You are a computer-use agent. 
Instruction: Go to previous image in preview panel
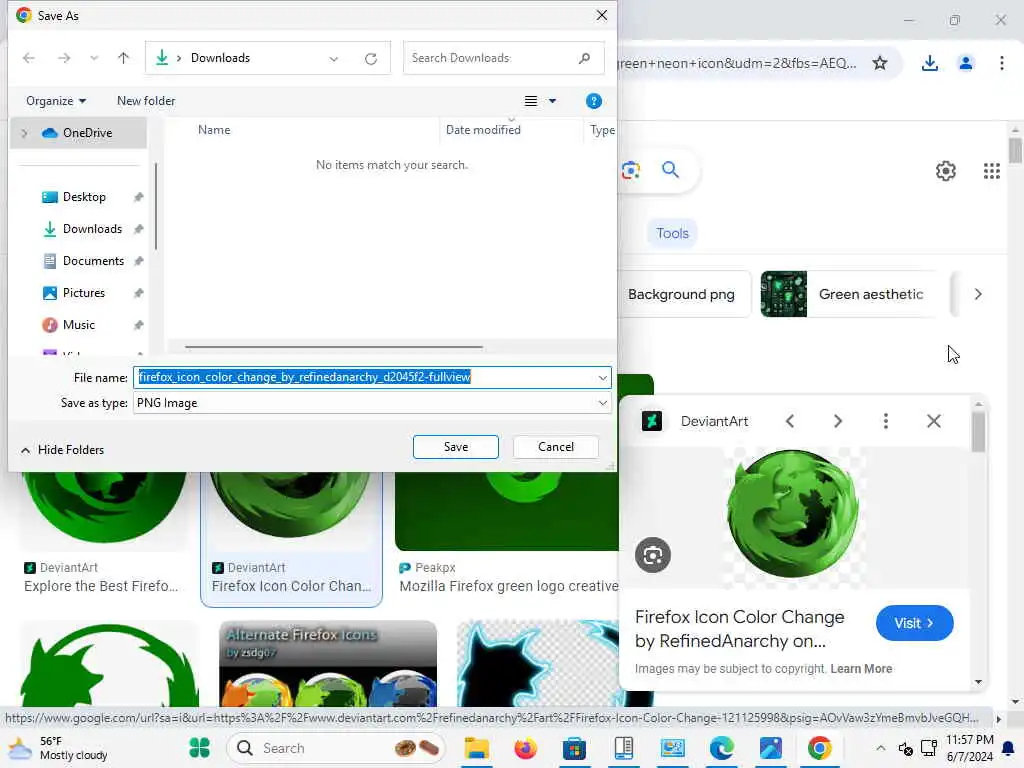point(790,421)
